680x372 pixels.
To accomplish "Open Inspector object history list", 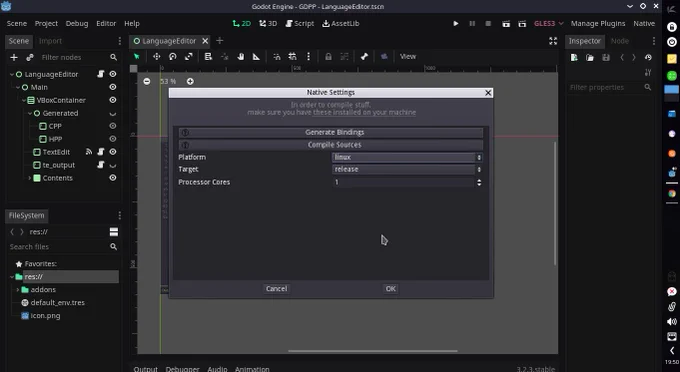I will point(648,57).
